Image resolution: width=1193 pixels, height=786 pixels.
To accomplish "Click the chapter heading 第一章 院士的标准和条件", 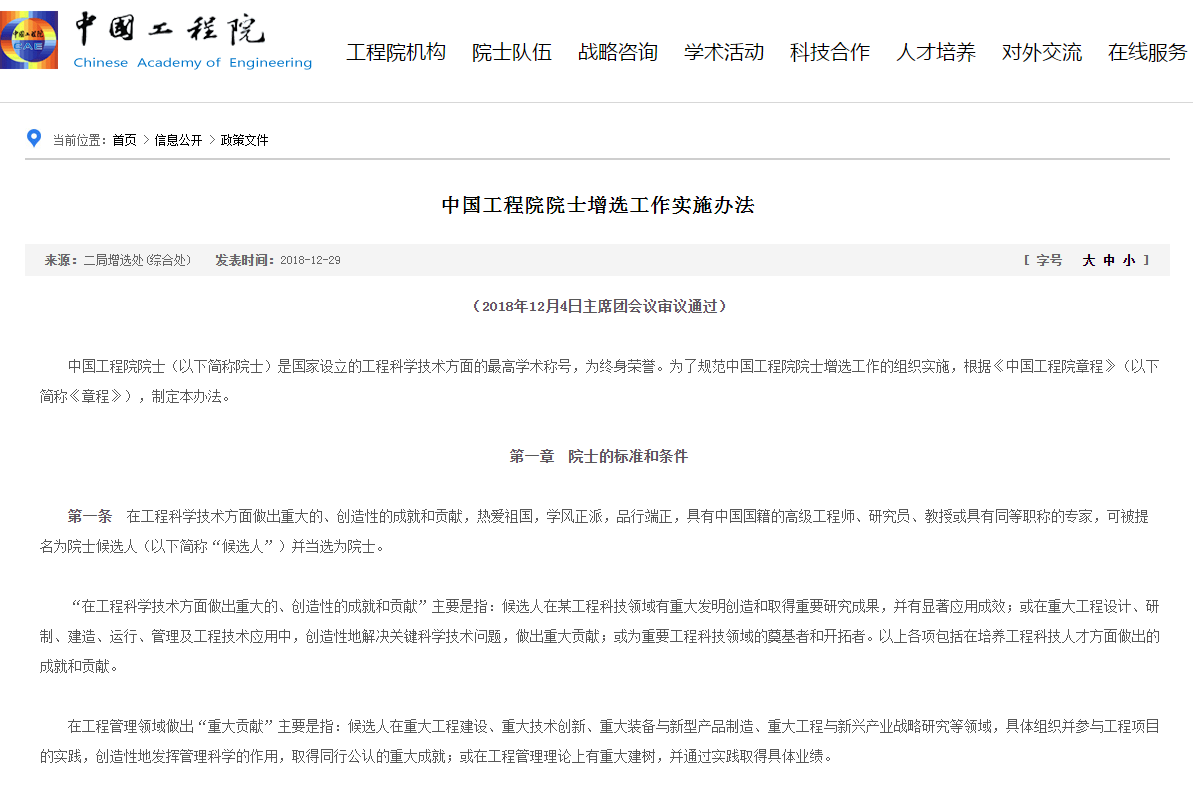I will pos(598,457).
